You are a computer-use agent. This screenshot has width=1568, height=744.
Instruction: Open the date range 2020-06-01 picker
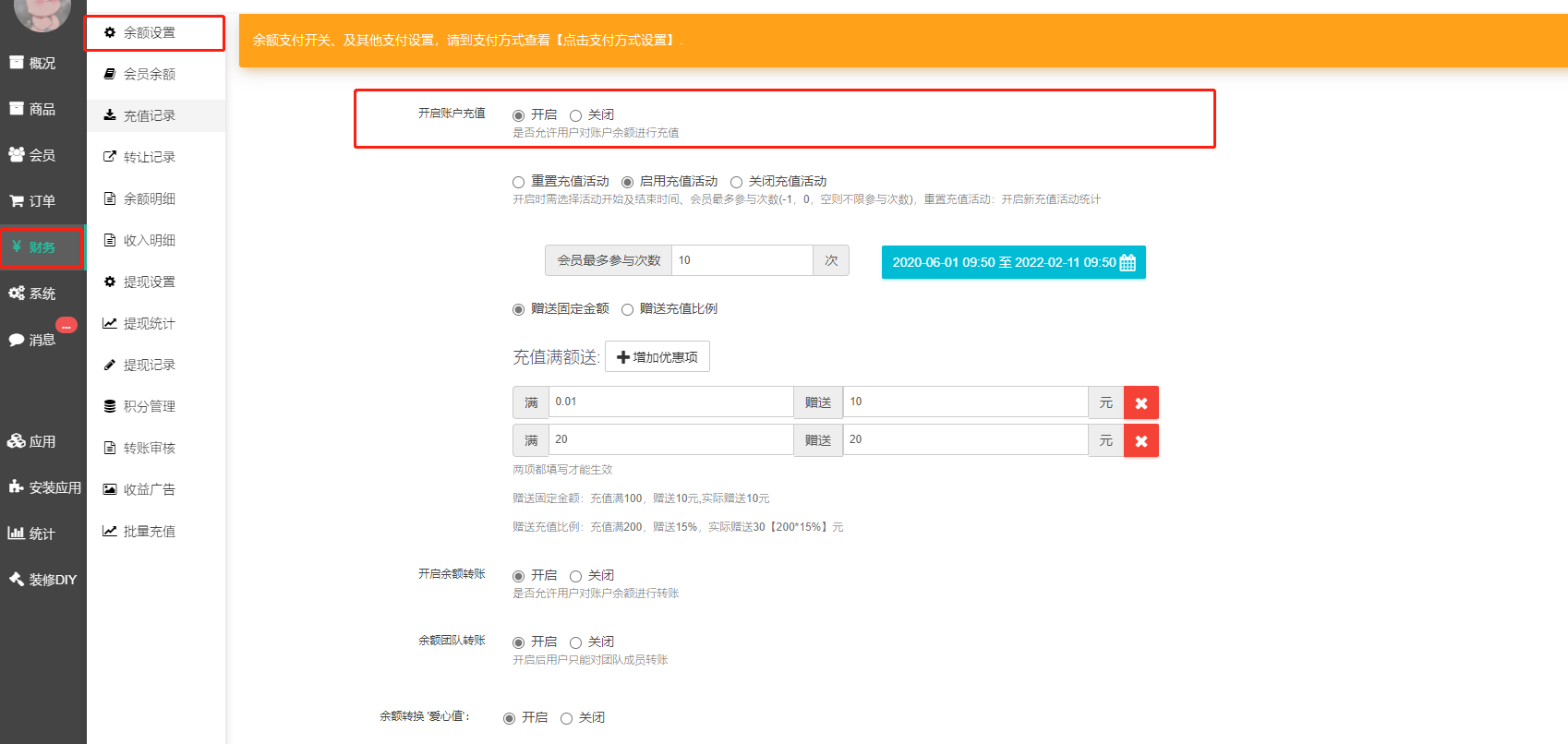pos(1014,262)
